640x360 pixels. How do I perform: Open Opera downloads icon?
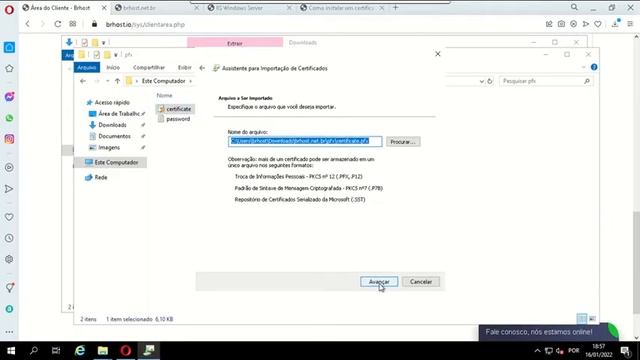point(615,24)
